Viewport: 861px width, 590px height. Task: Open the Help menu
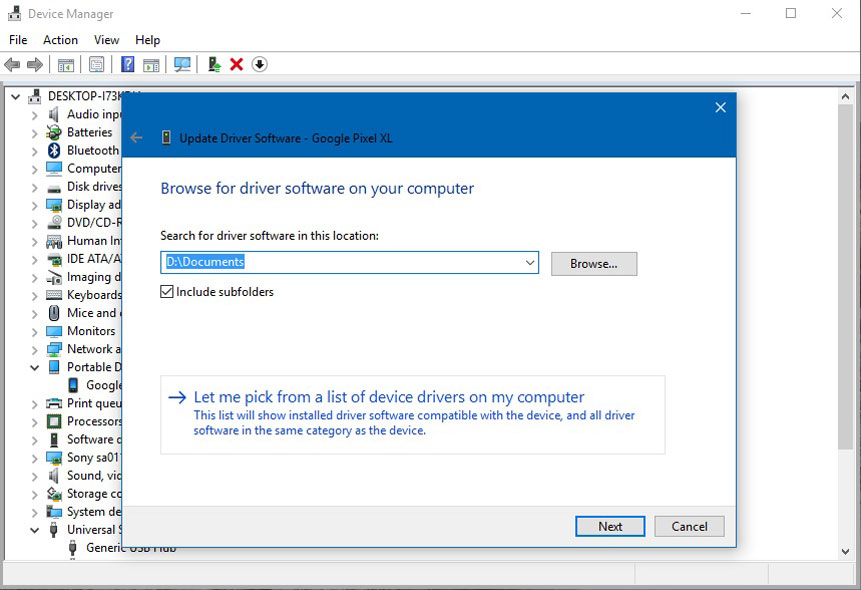coord(148,40)
